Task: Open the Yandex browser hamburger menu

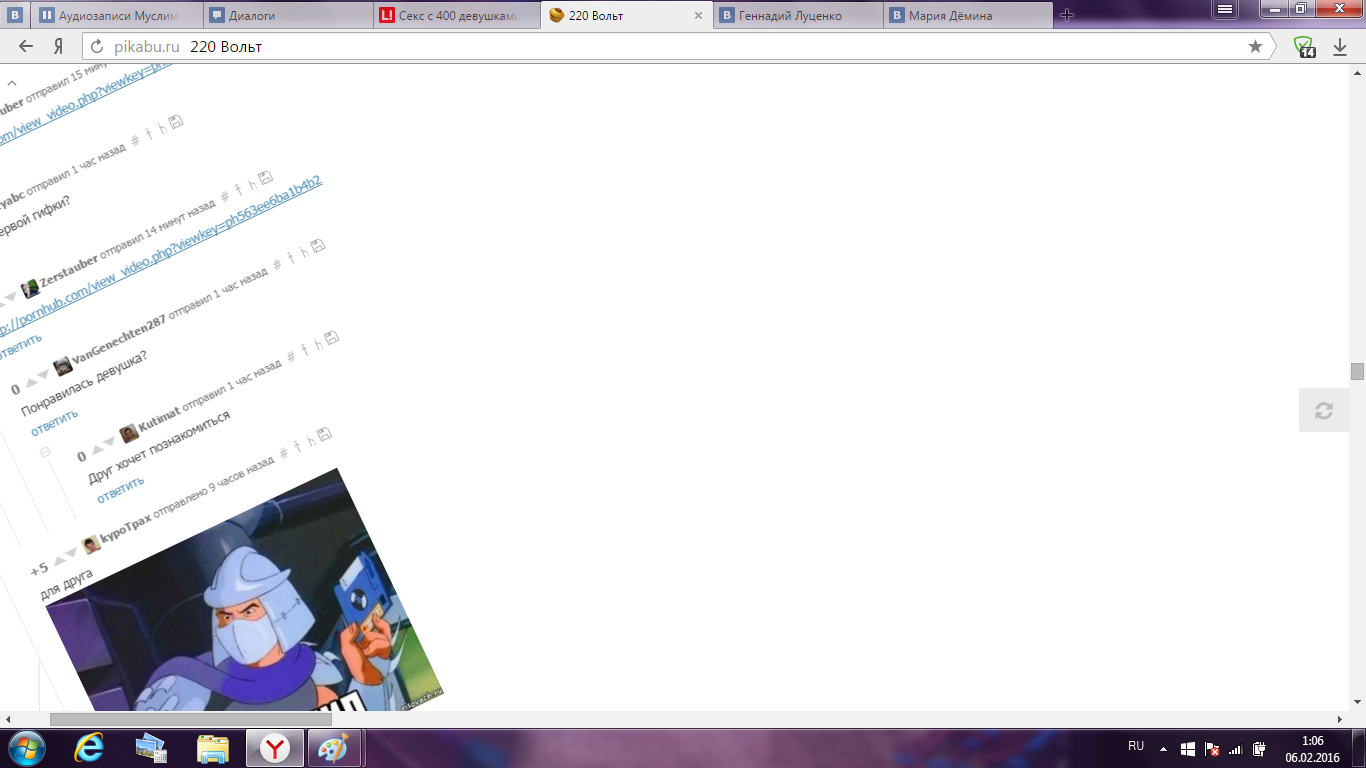Action: pyautogui.click(x=1224, y=9)
